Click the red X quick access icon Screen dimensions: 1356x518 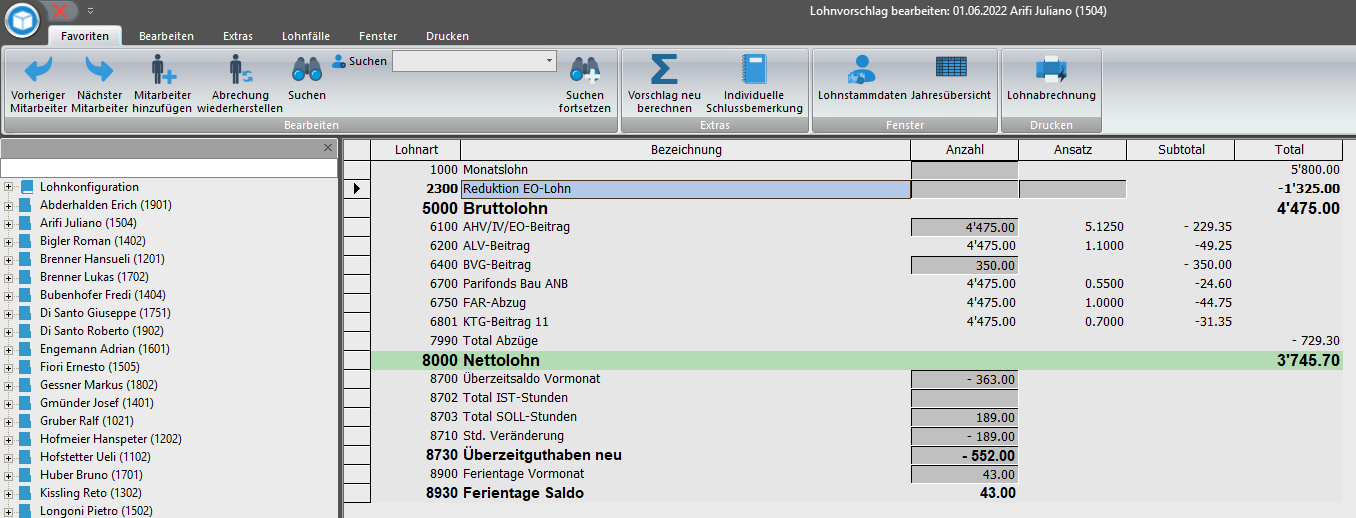pyautogui.click(x=60, y=10)
